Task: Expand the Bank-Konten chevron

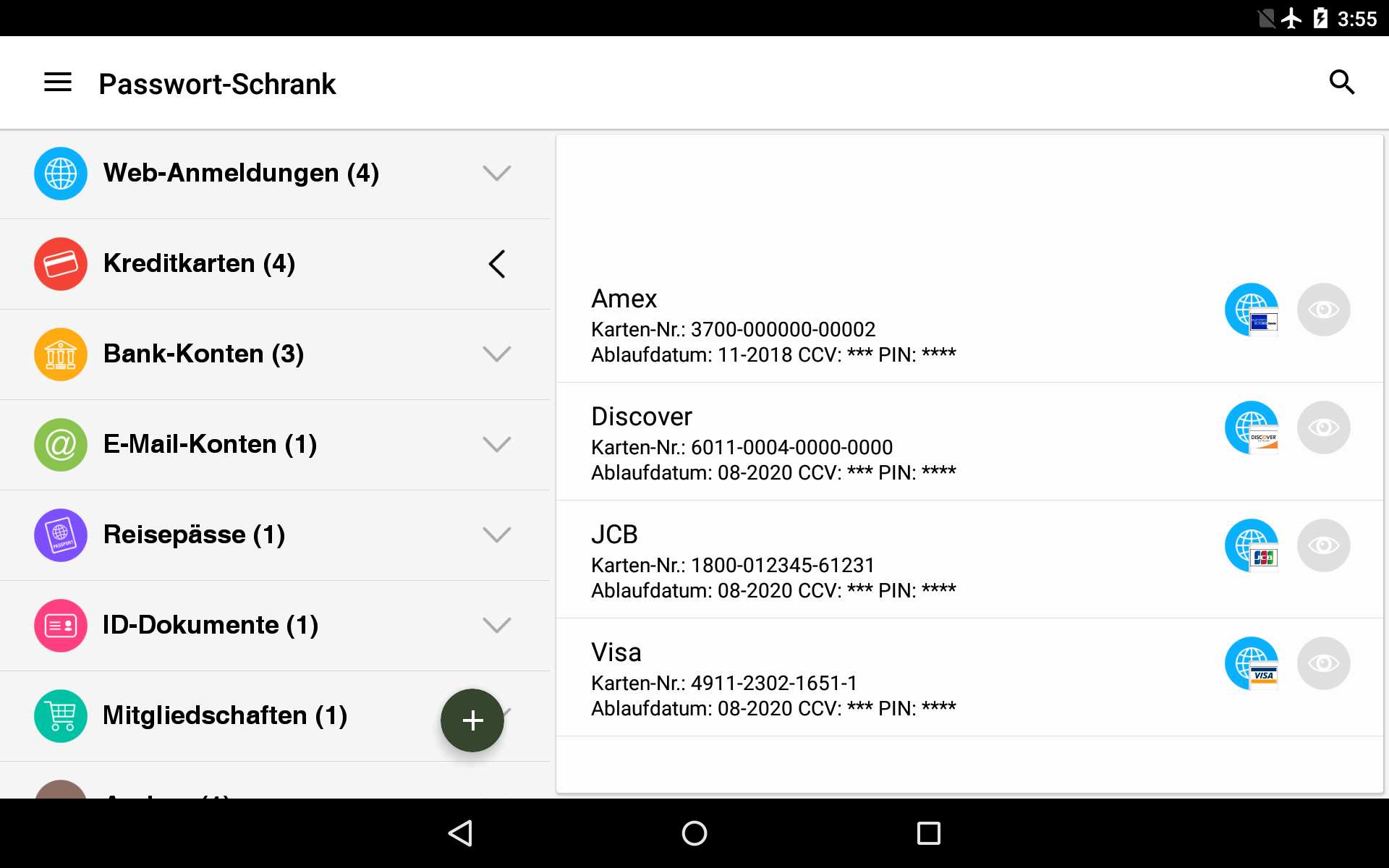Action: click(497, 354)
